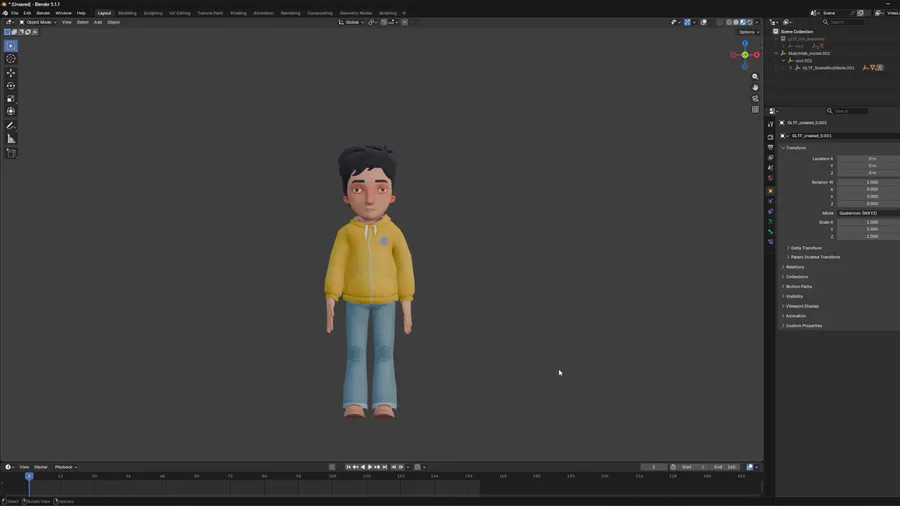Switch perspective/orthographic grid icon
This screenshot has height=506, width=900.
755,109
